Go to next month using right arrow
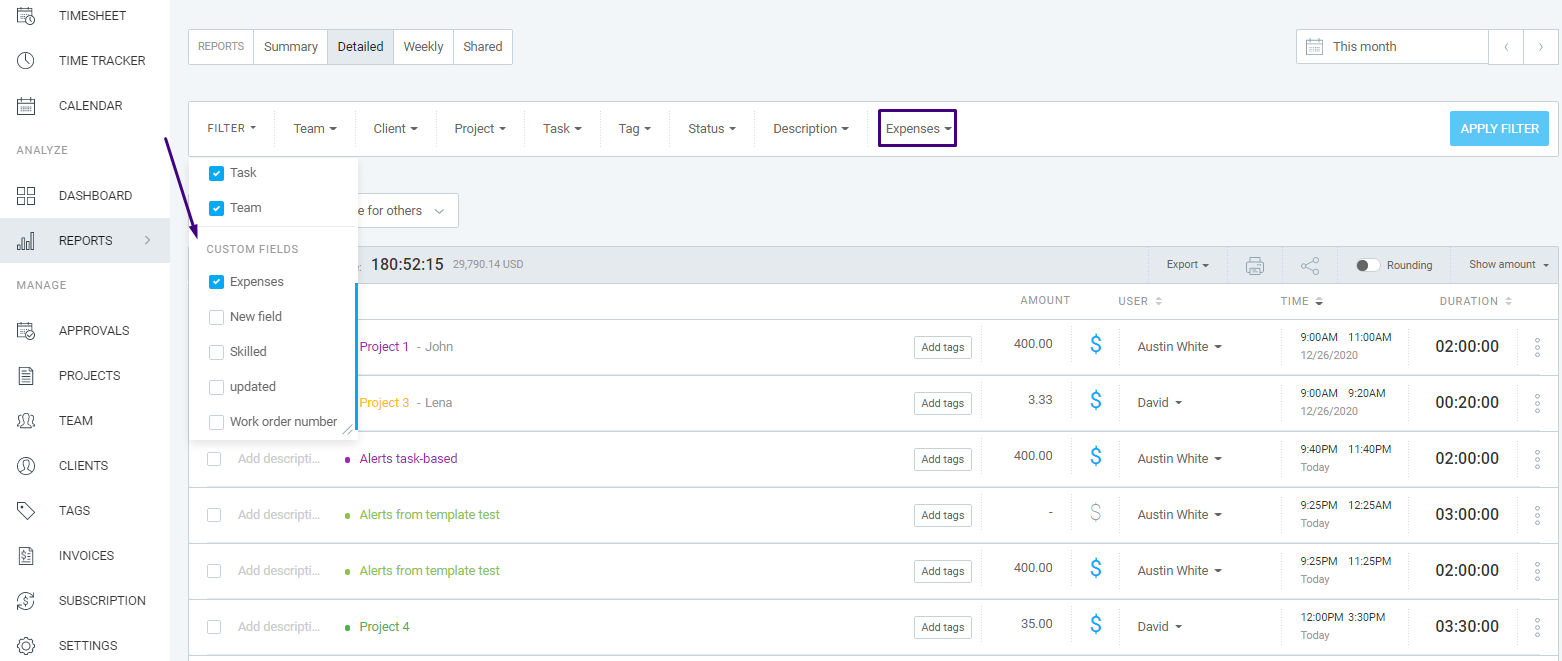Image resolution: width=1562 pixels, height=661 pixels. (x=1540, y=47)
